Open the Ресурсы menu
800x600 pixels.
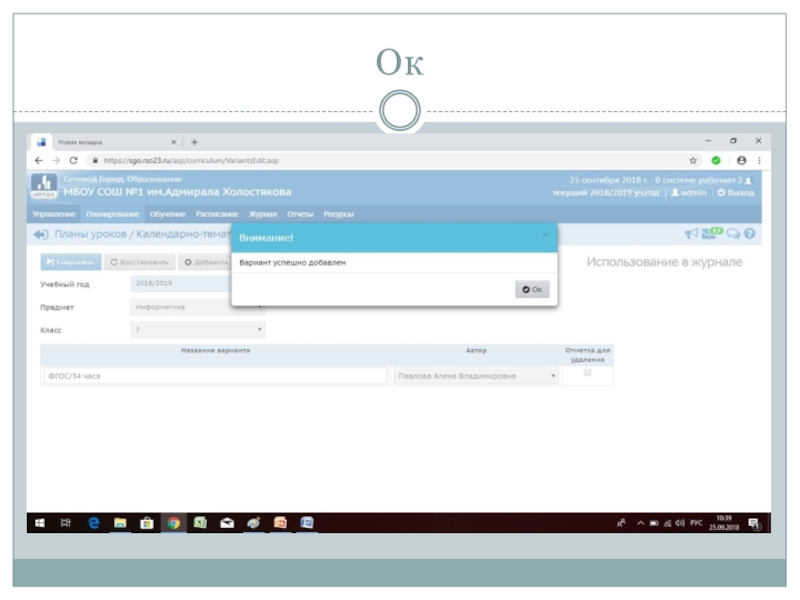(338, 214)
